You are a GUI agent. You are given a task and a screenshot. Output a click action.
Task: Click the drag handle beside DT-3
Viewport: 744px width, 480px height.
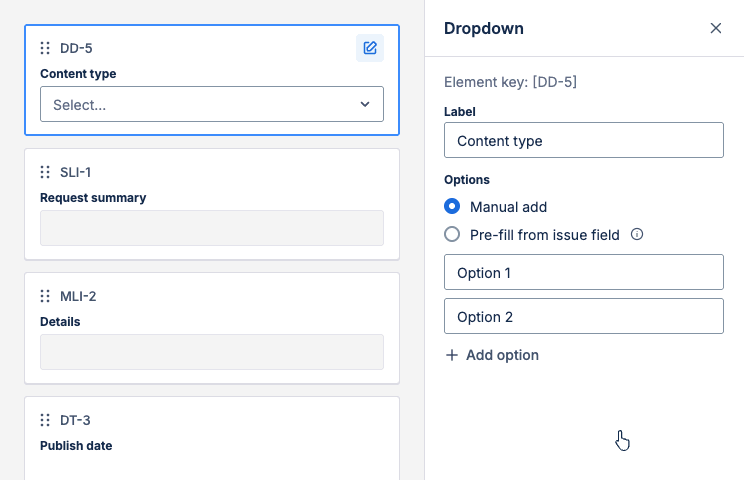click(x=45, y=420)
